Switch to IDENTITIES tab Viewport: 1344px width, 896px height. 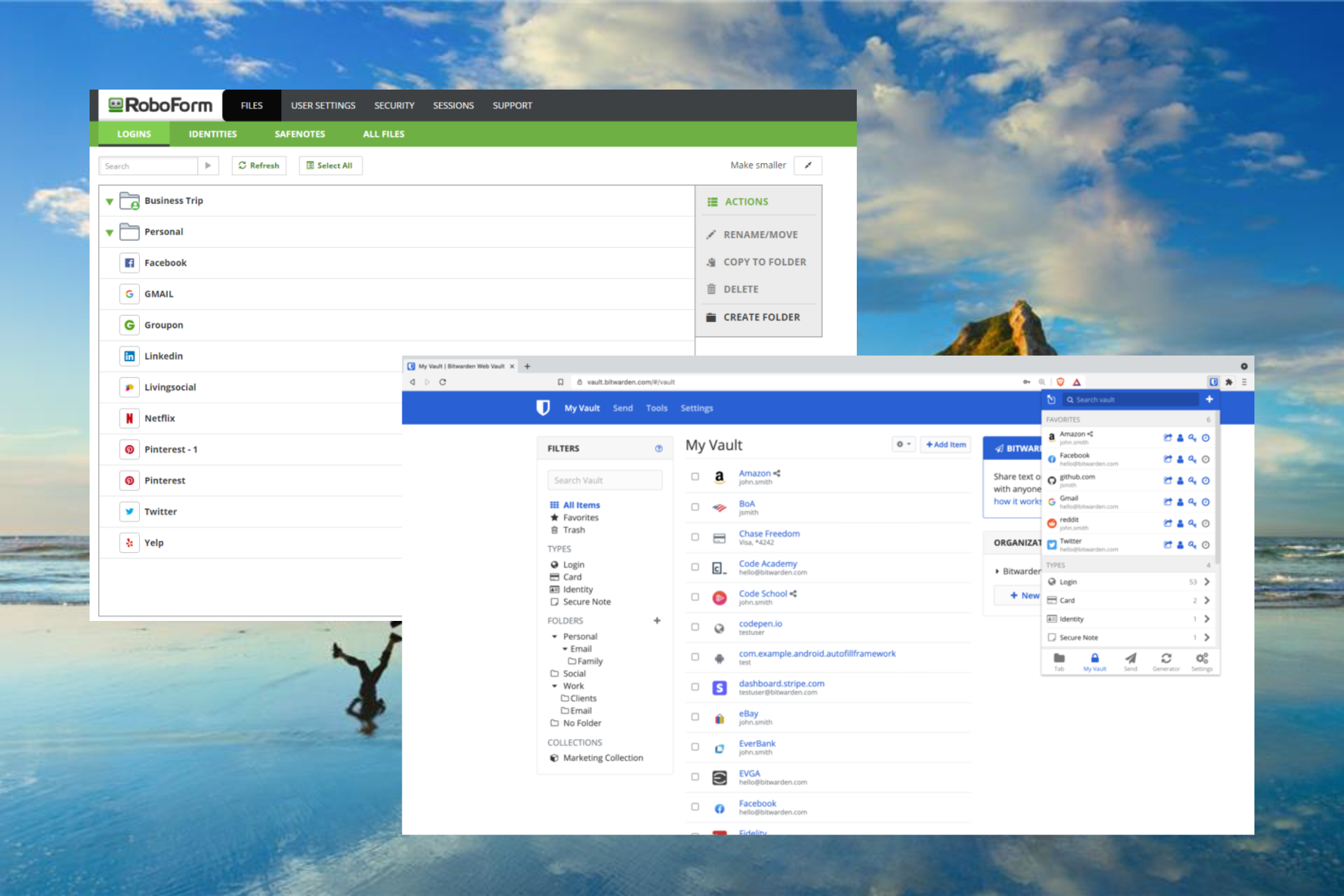(x=213, y=134)
